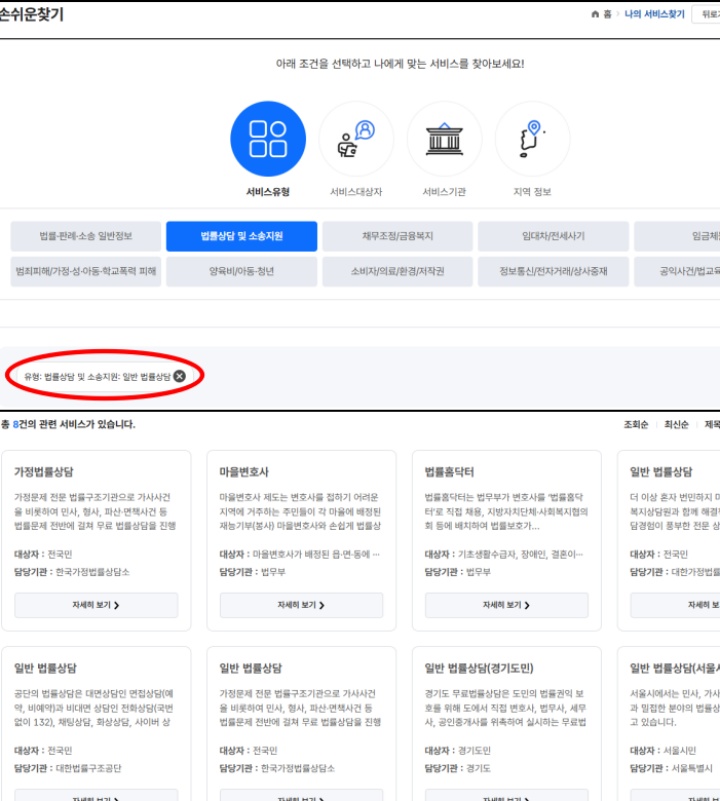Screen dimensions: 720x801
Task: Sort results by 최신순
Action: 676,425
